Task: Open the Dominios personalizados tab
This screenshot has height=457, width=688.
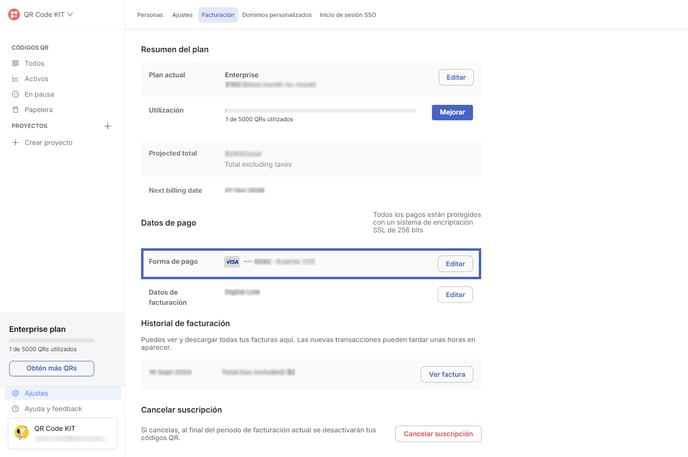Action: pos(276,15)
